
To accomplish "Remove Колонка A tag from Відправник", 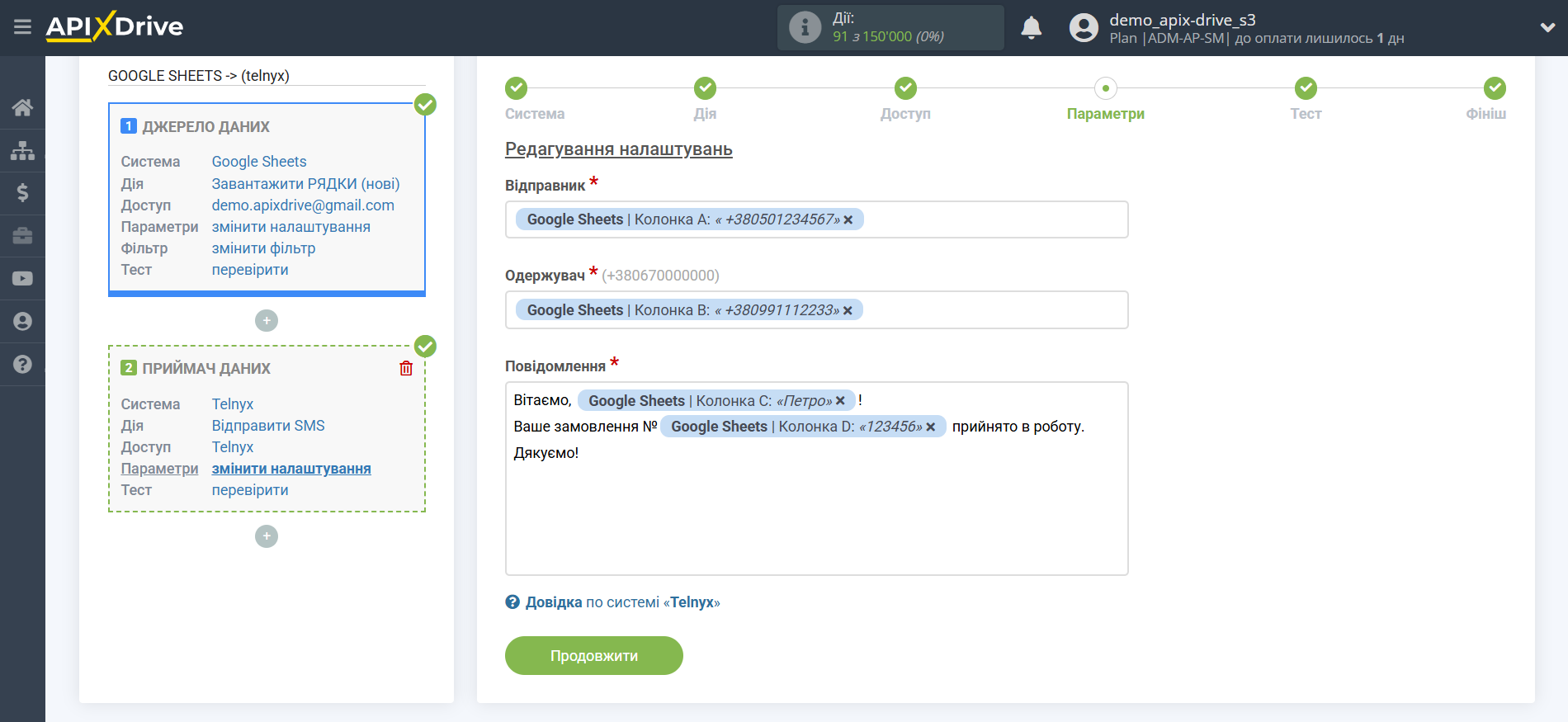I will [x=848, y=220].
